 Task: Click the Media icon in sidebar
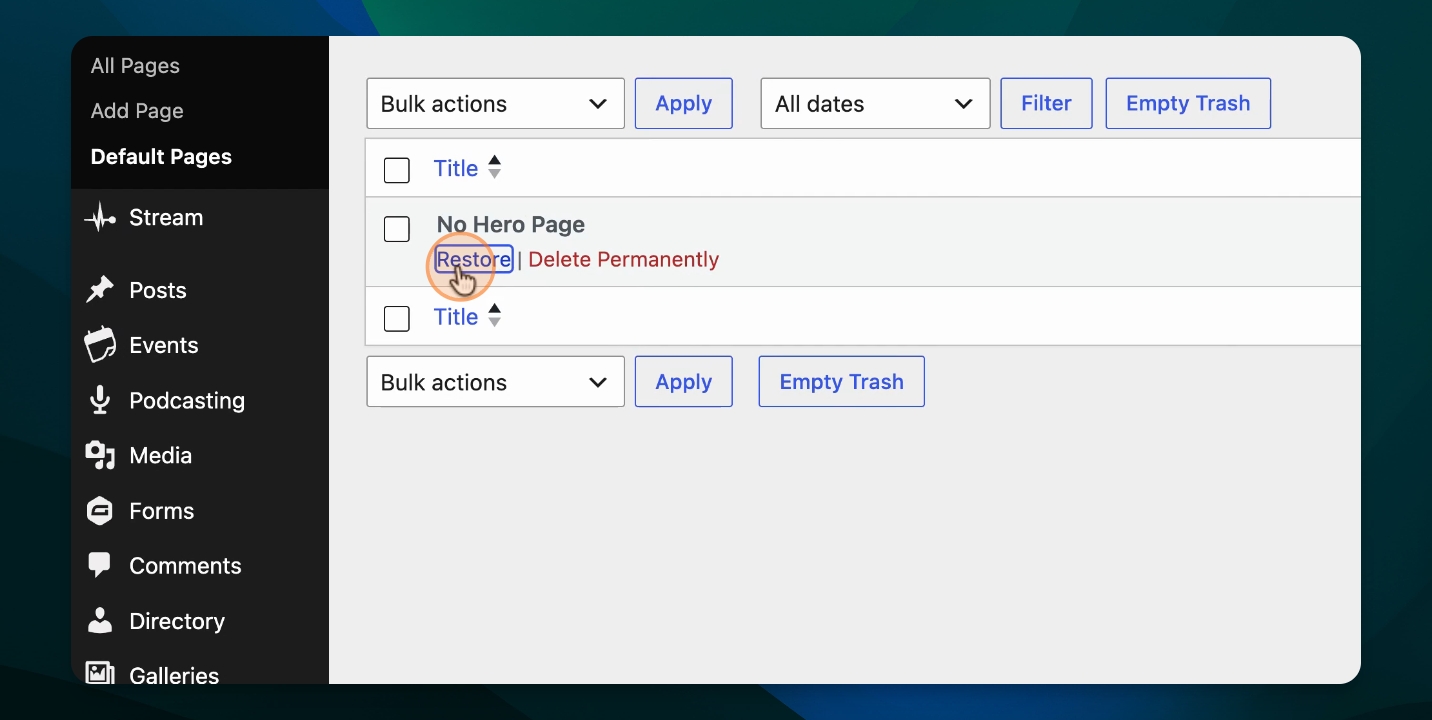coord(100,455)
